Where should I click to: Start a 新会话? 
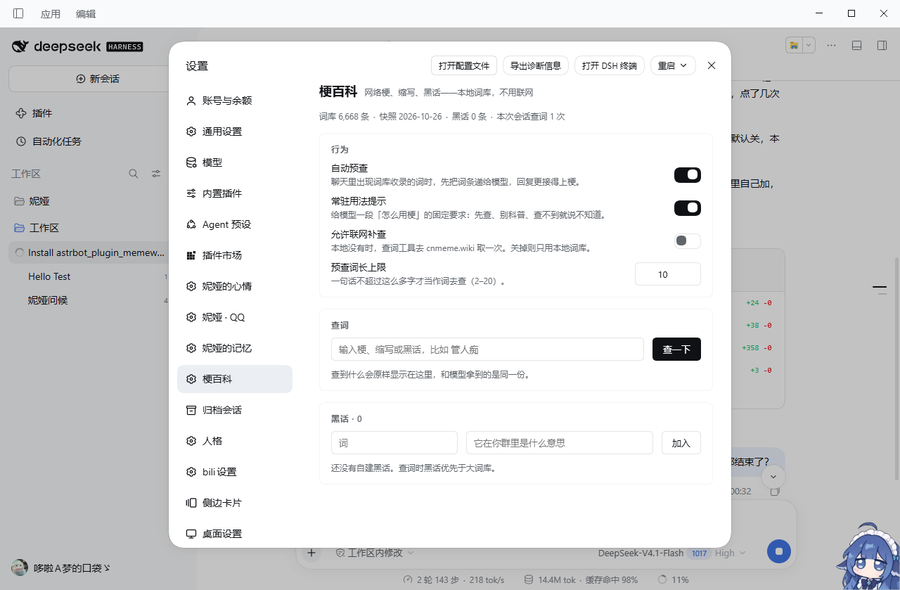(97, 79)
